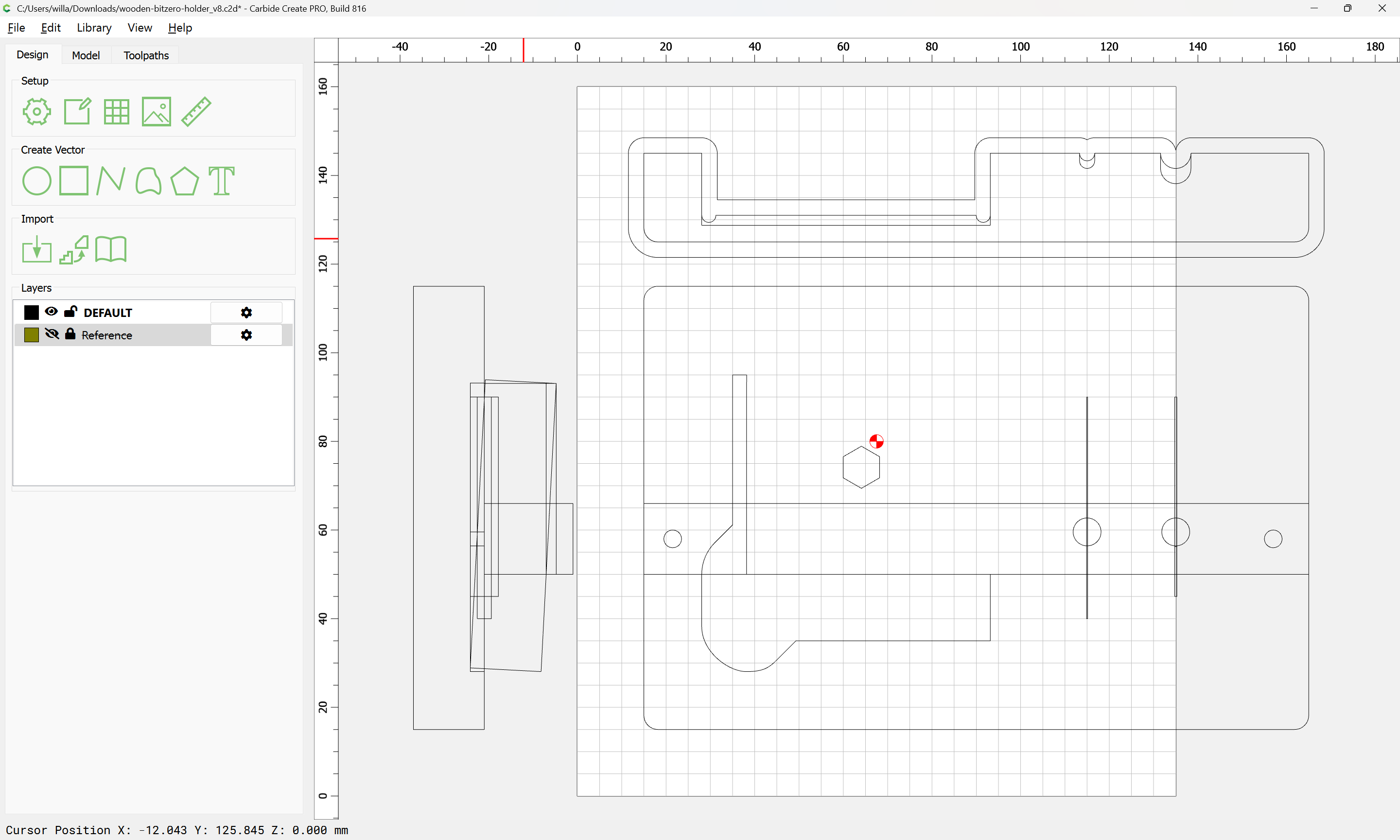The height and width of the screenshot is (840, 1400).
Task: Select the Polyline vector tool
Action: point(111,181)
